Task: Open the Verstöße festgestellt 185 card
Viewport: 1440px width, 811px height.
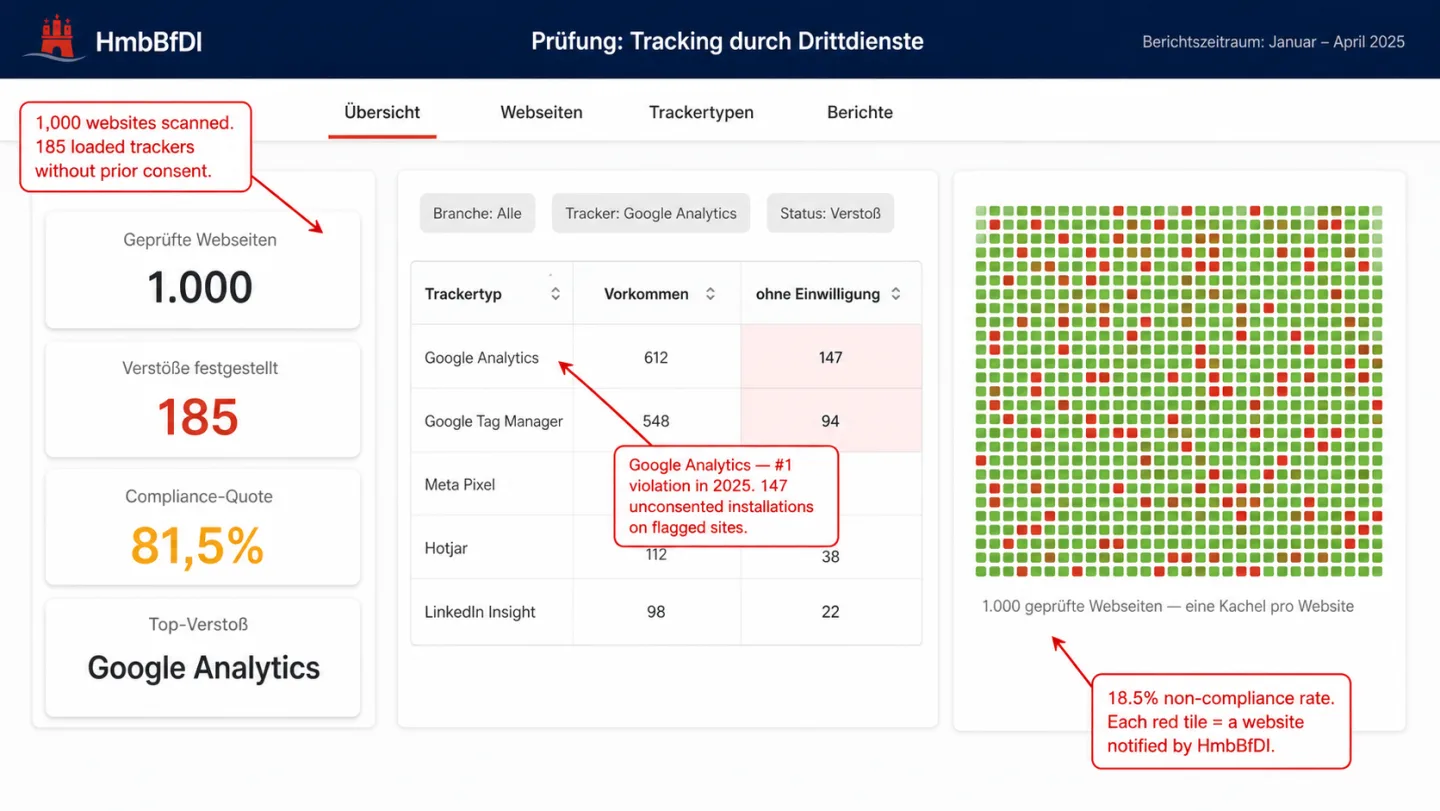Action: click(x=202, y=398)
